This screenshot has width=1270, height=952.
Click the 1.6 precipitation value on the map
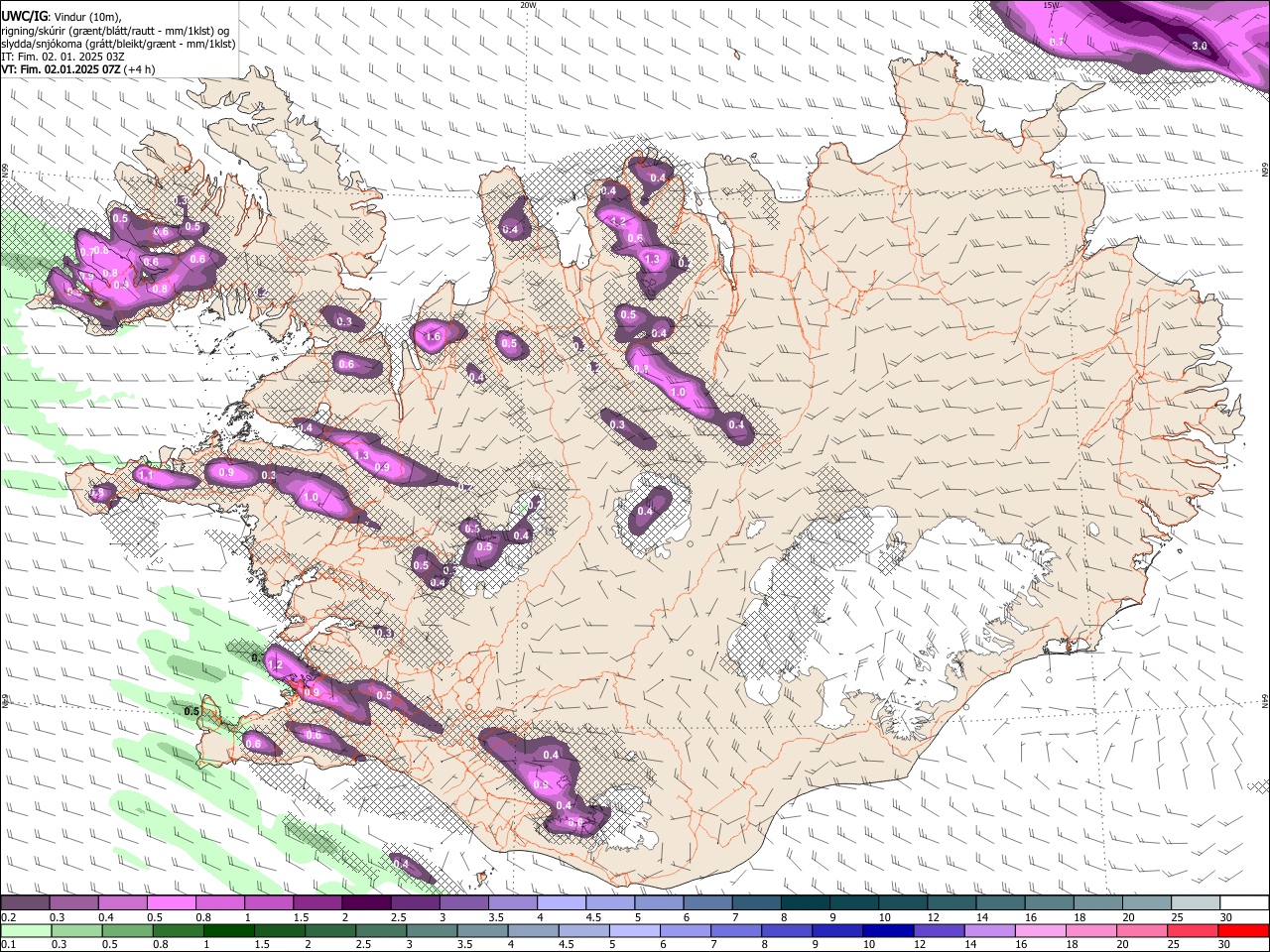433,337
